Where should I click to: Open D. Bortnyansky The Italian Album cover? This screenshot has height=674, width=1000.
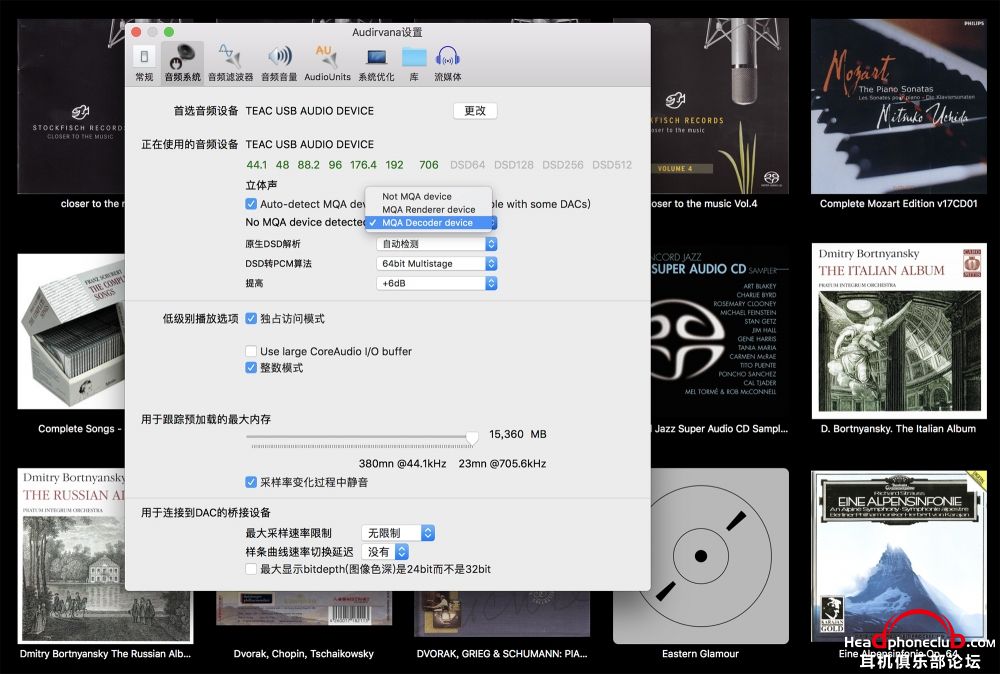(x=899, y=331)
